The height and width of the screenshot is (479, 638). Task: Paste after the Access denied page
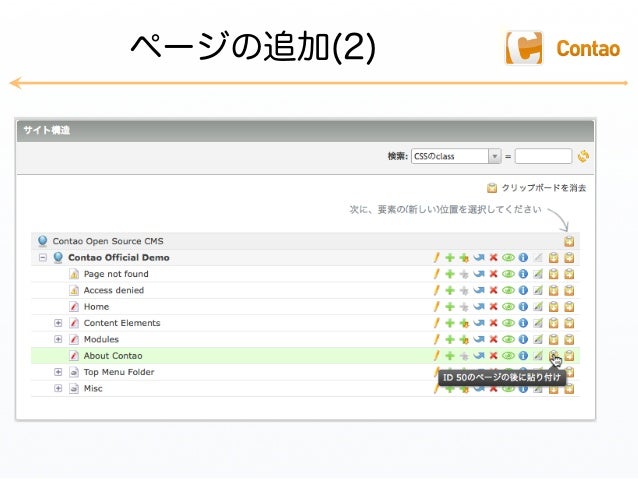[x=553, y=290]
